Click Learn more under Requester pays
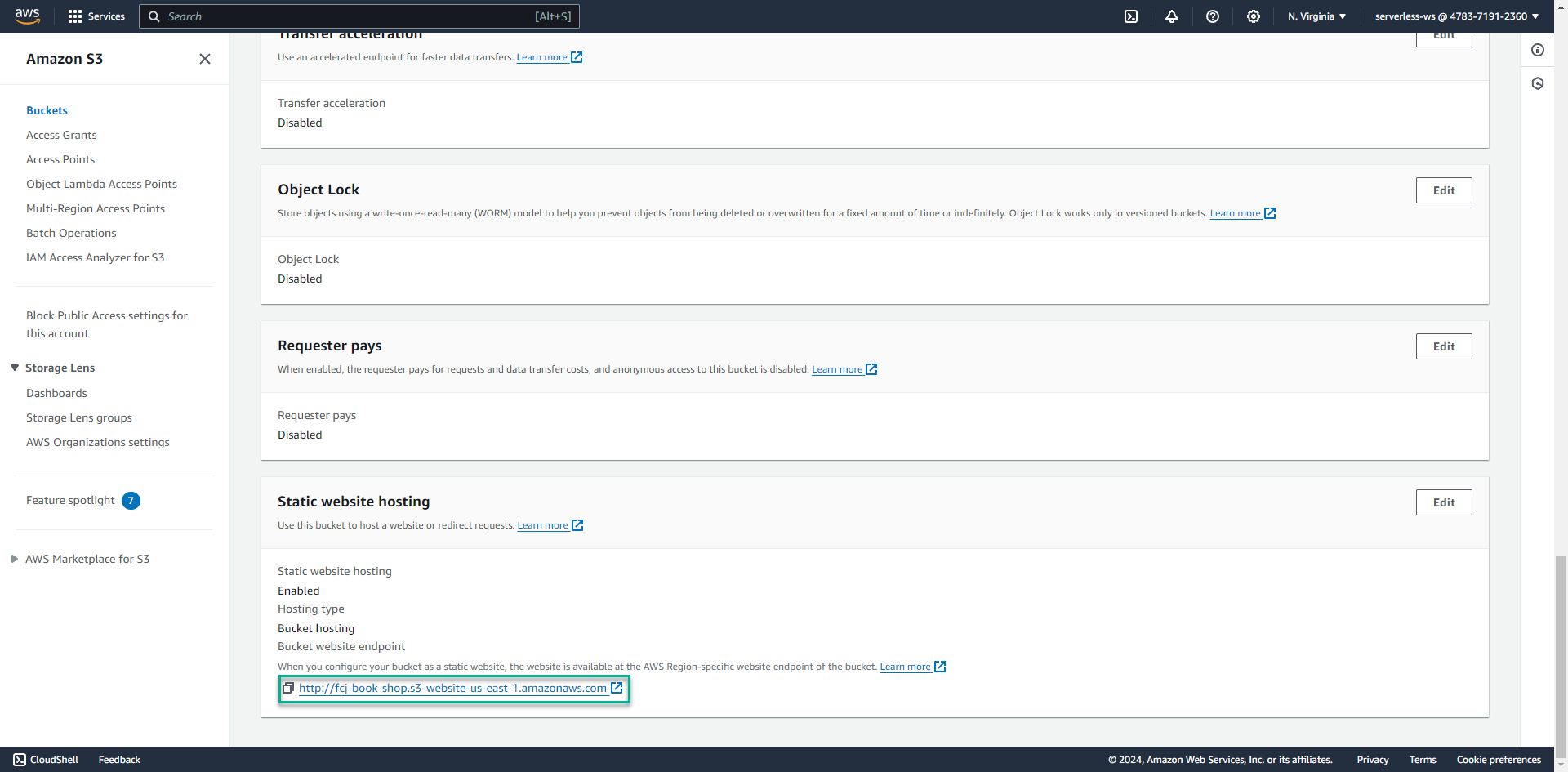 (x=837, y=369)
